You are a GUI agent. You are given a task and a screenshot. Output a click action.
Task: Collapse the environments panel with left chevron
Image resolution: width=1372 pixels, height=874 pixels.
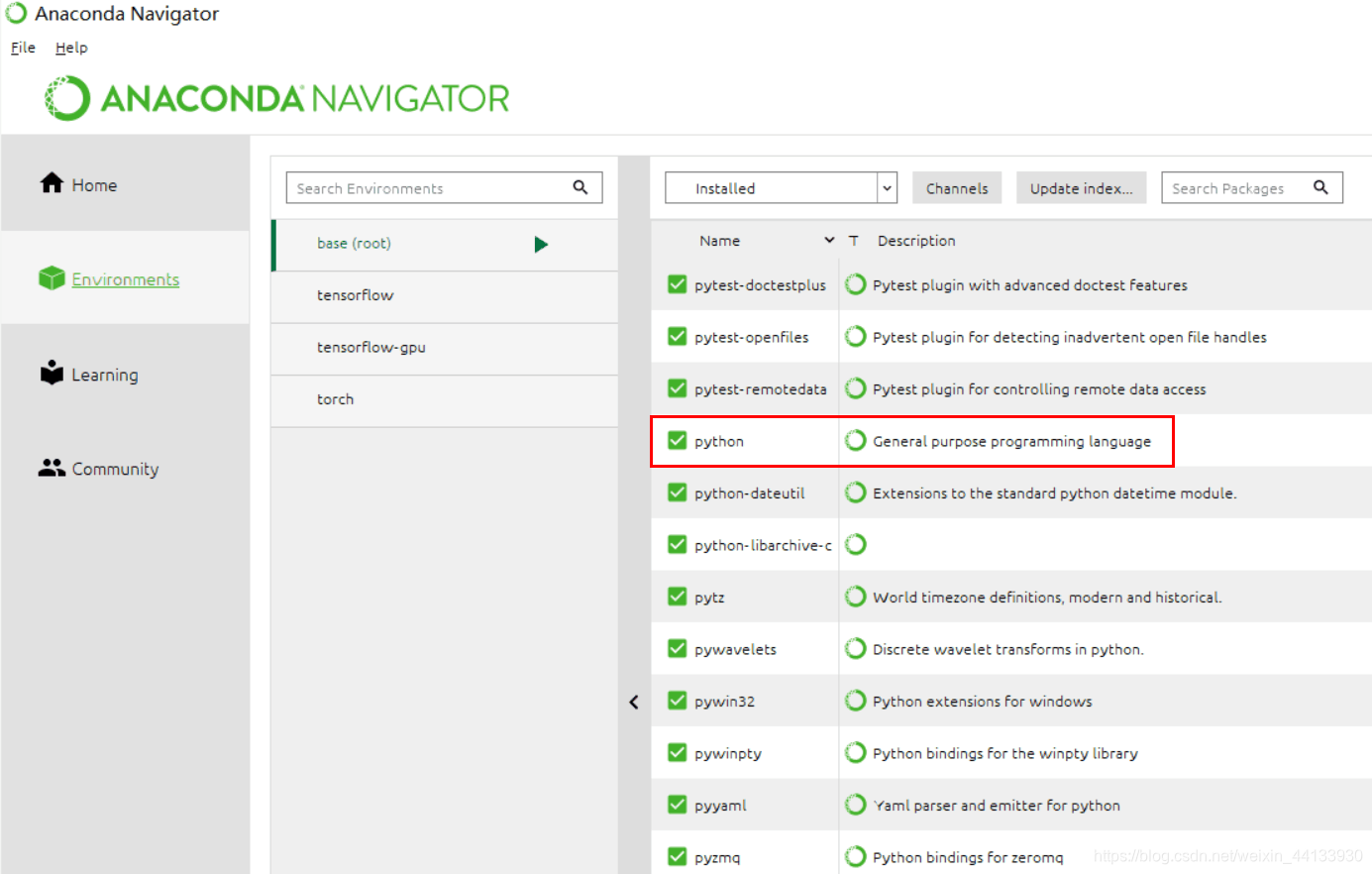point(634,702)
